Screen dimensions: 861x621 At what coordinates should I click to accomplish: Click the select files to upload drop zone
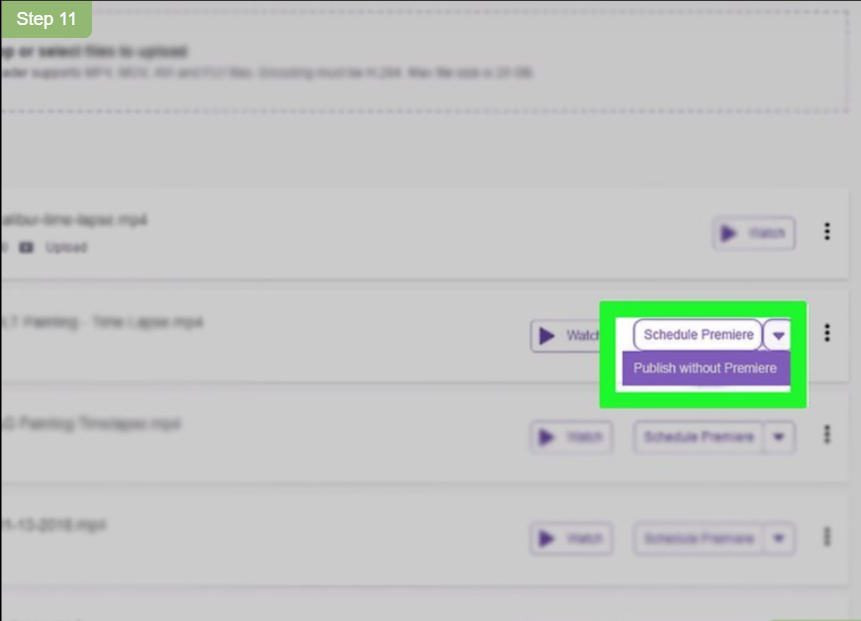(424, 60)
